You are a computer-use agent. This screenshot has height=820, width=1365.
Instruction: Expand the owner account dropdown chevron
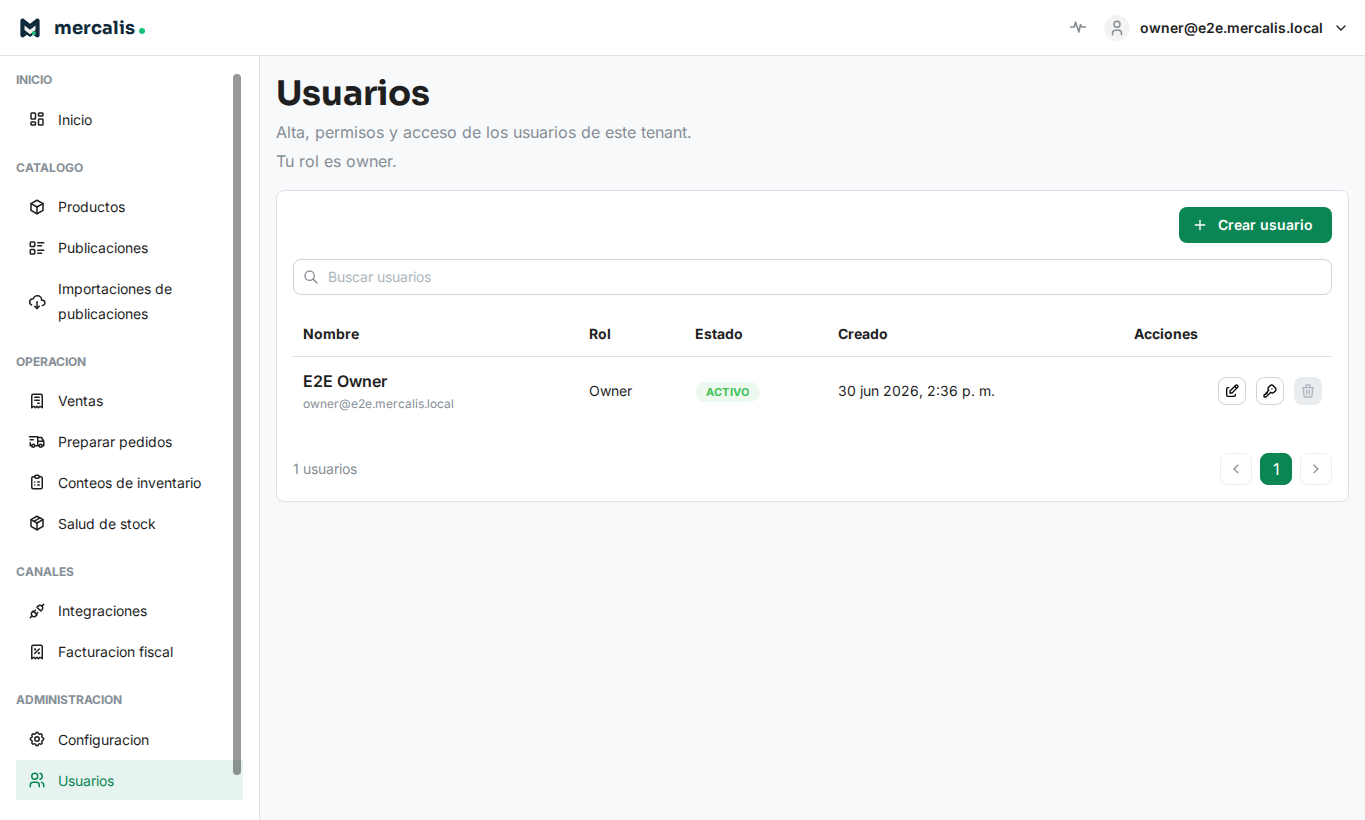point(1342,28)
